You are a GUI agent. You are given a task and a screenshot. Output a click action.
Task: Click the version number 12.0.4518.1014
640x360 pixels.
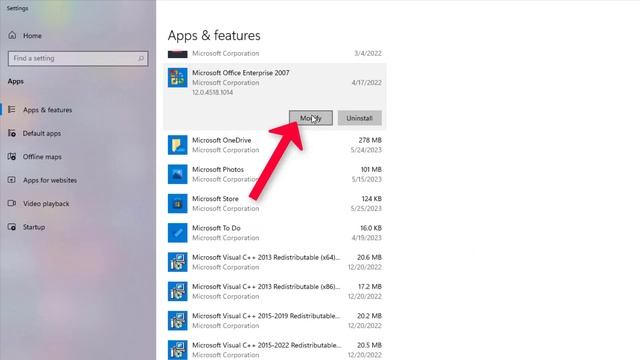(x=213, y=93)
